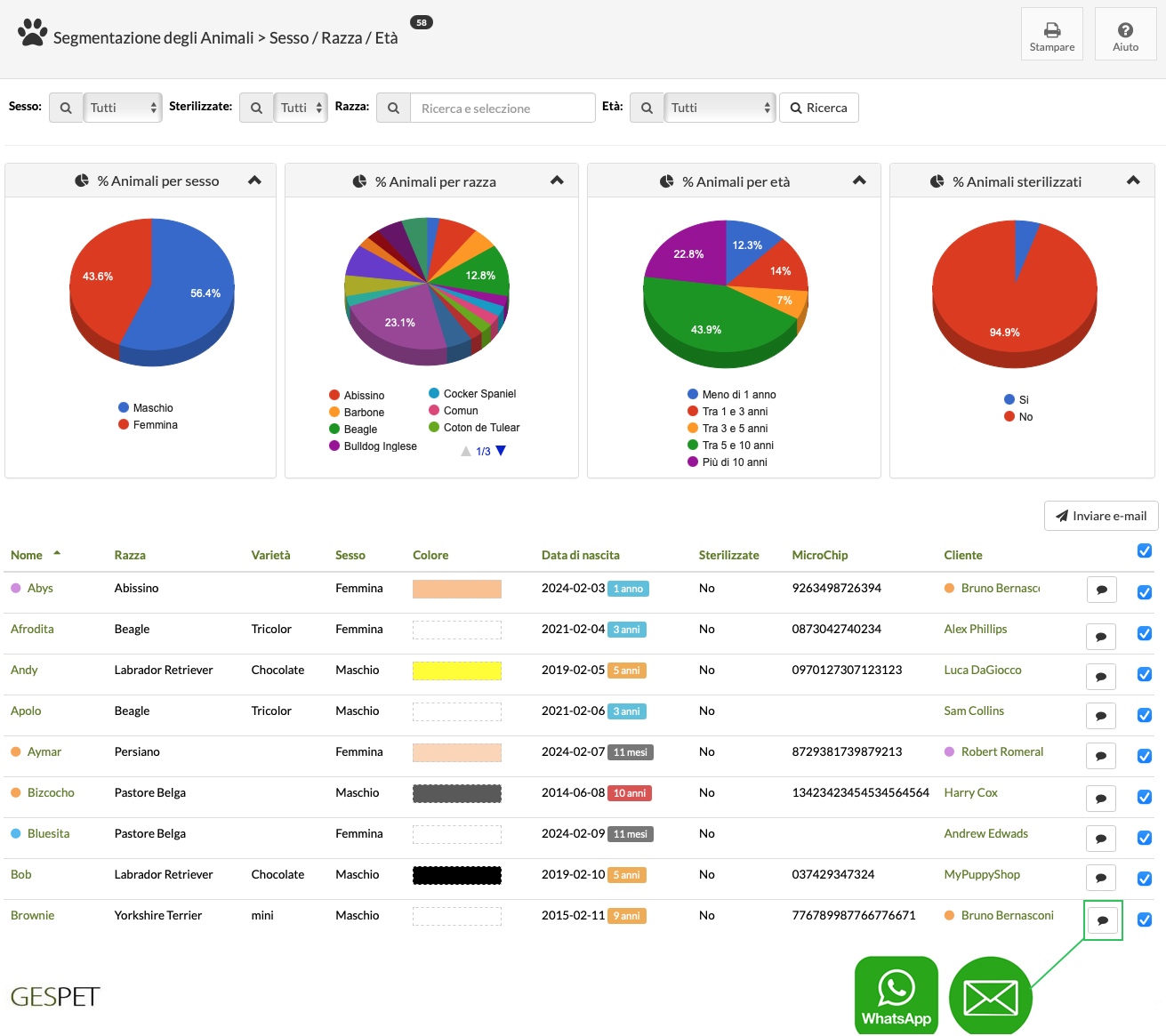Open message bubble for Bizcocho row

pyautogui.click(x=1101, y=799)
